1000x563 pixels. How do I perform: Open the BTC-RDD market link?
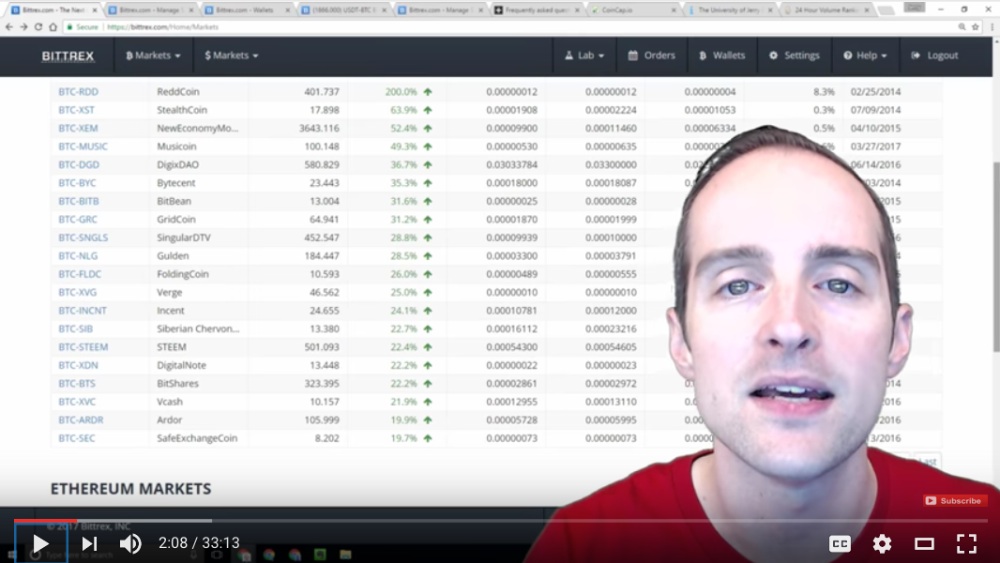coord(78,92)
